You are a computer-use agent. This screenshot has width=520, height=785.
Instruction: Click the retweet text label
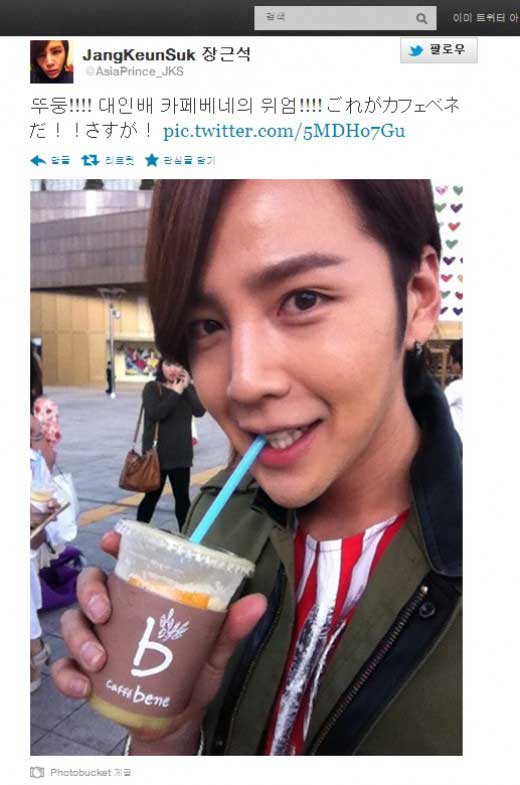(120, 160)
